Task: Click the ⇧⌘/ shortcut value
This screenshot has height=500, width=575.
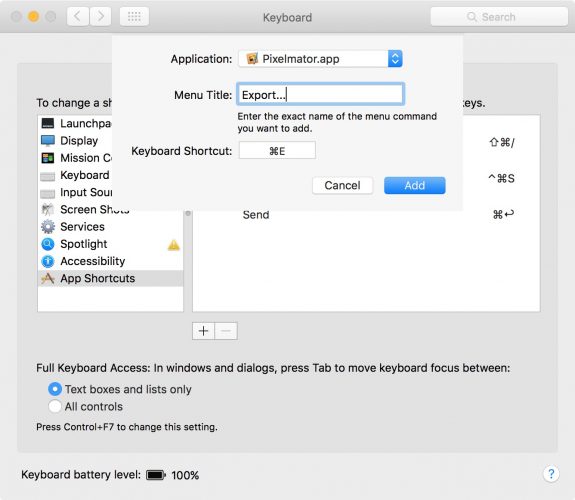Action: pos(502,142)
